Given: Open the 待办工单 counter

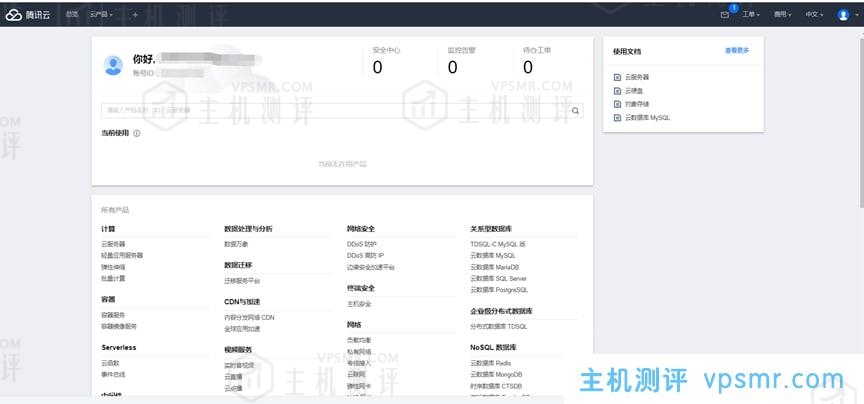Looking at the screenshot, I should (537, 61).
